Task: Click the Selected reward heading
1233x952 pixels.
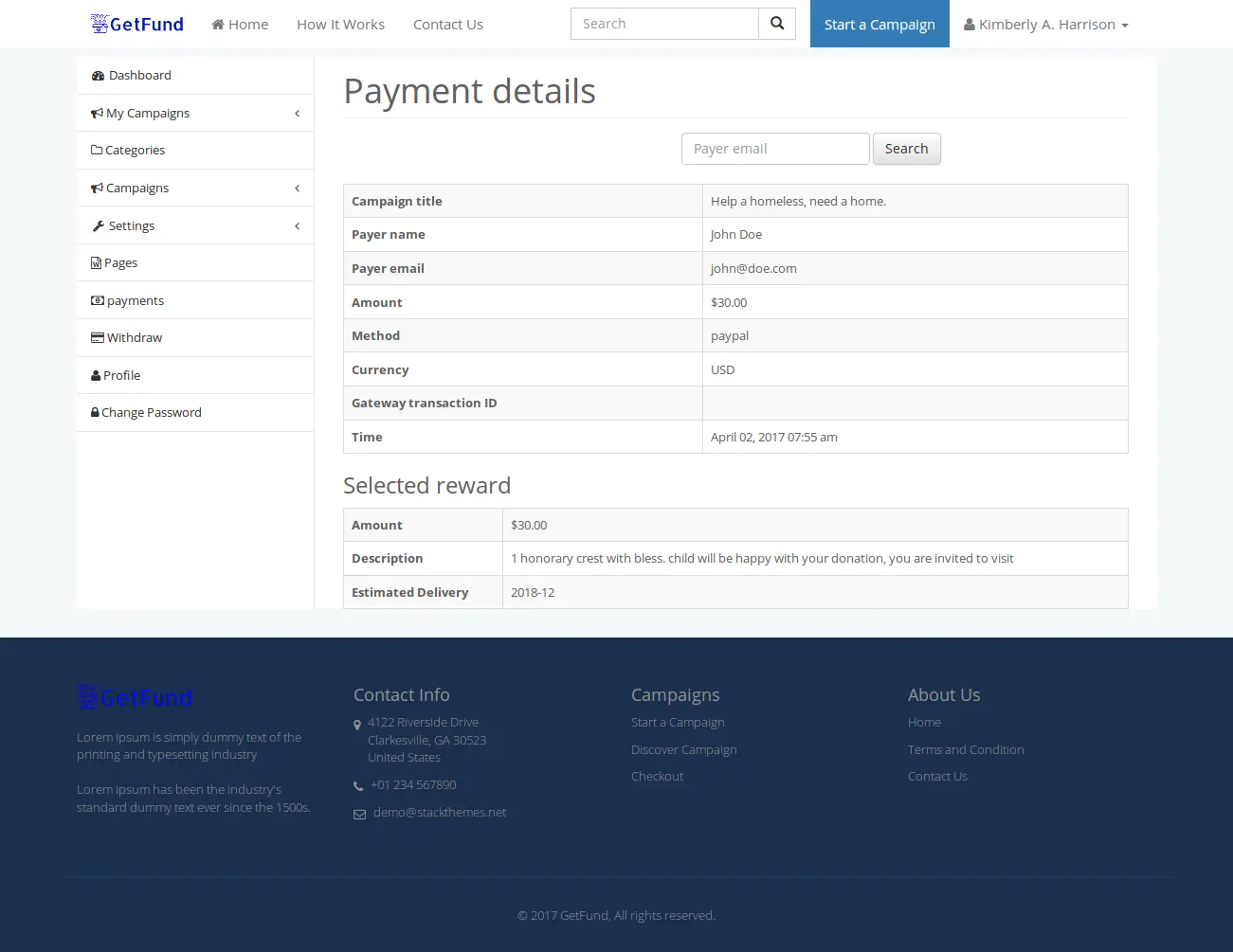Action: tap(426, 485)
